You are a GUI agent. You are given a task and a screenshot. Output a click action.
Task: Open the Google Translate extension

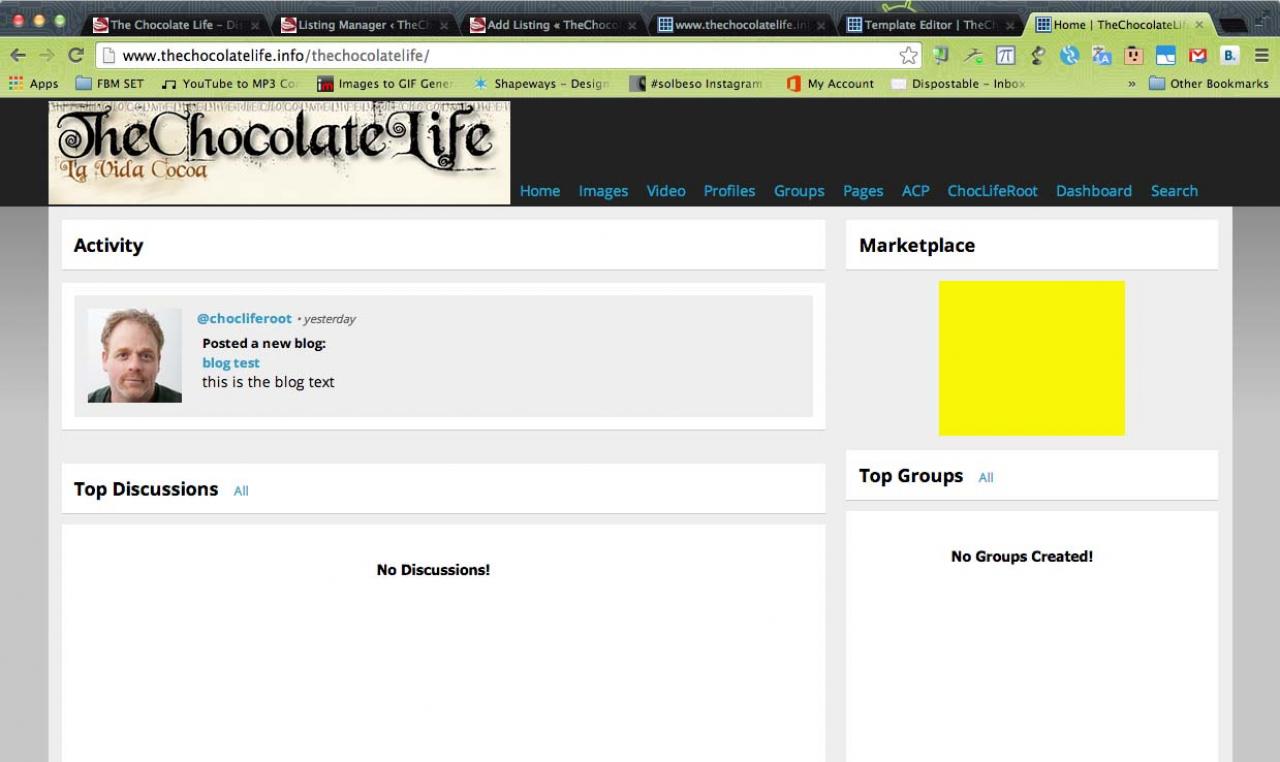click(1102, 56)
